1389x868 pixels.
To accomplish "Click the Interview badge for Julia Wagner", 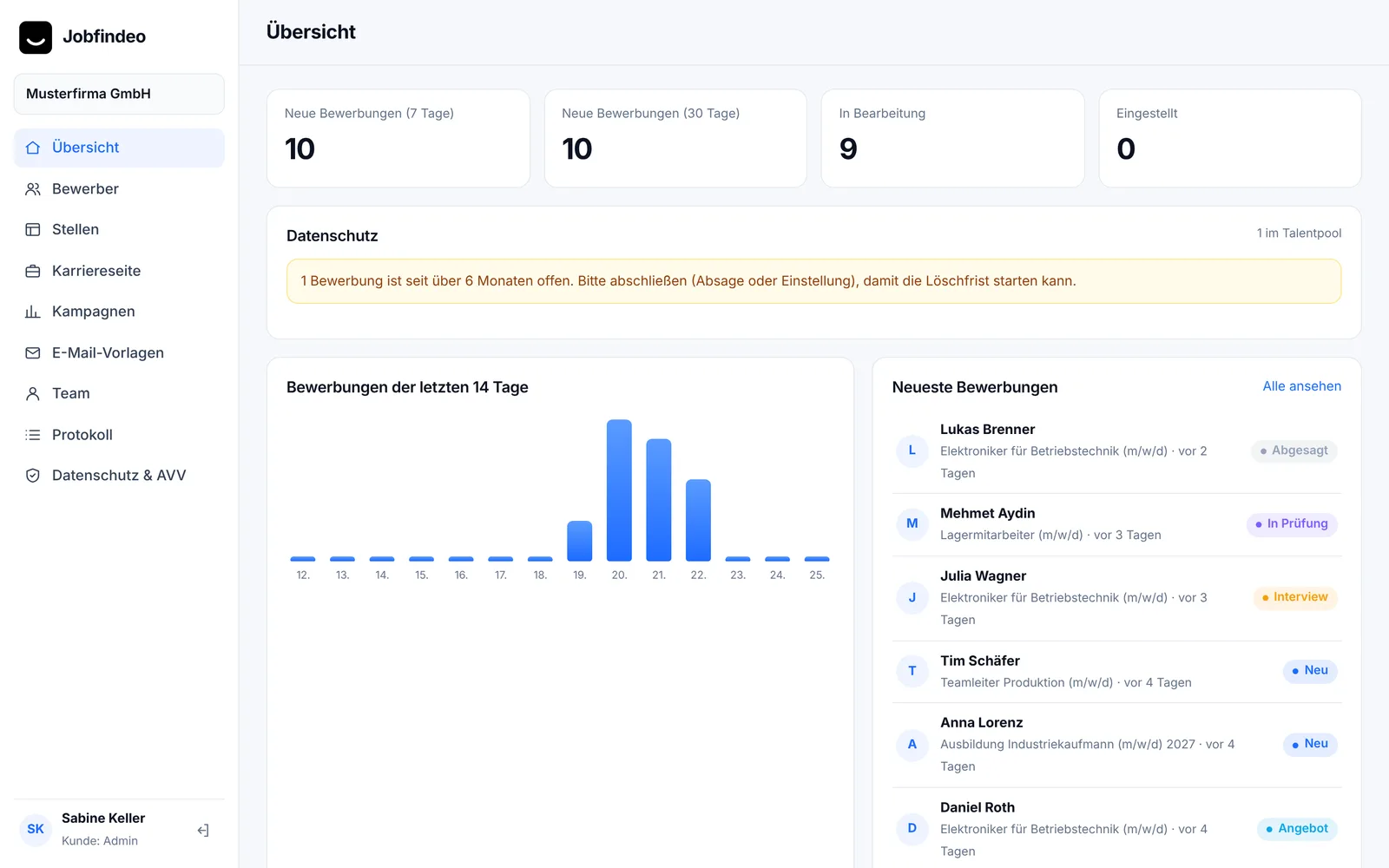I will click(x=1295, y=597).
